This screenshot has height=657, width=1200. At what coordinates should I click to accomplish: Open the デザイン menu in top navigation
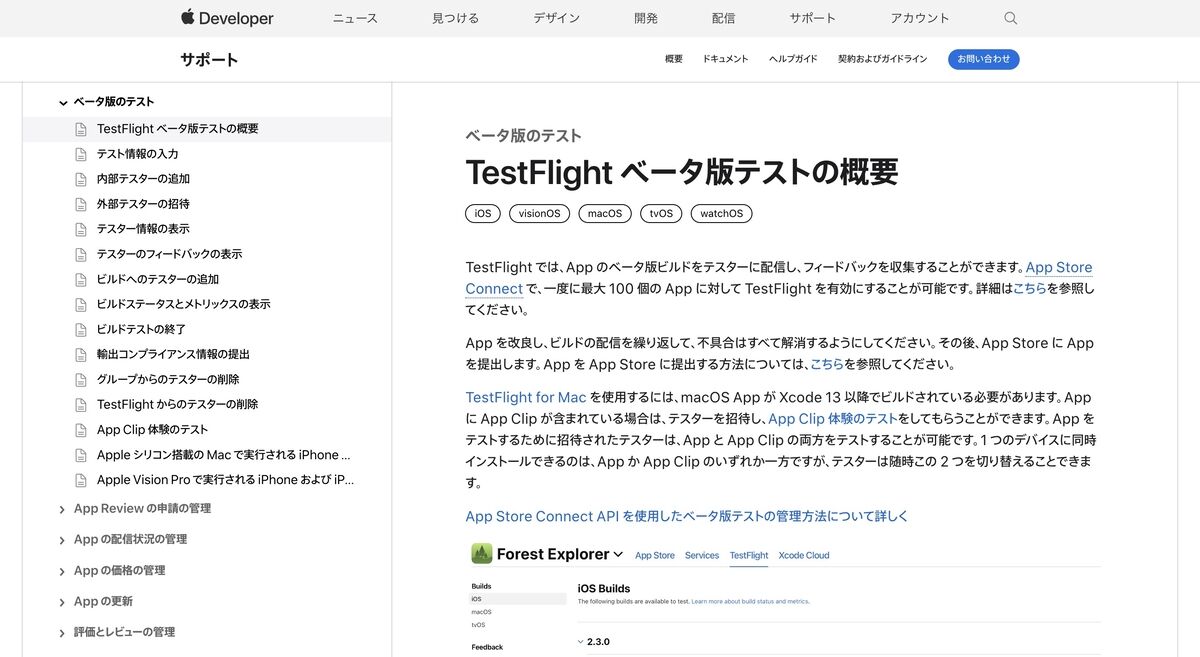click(557, 18)
